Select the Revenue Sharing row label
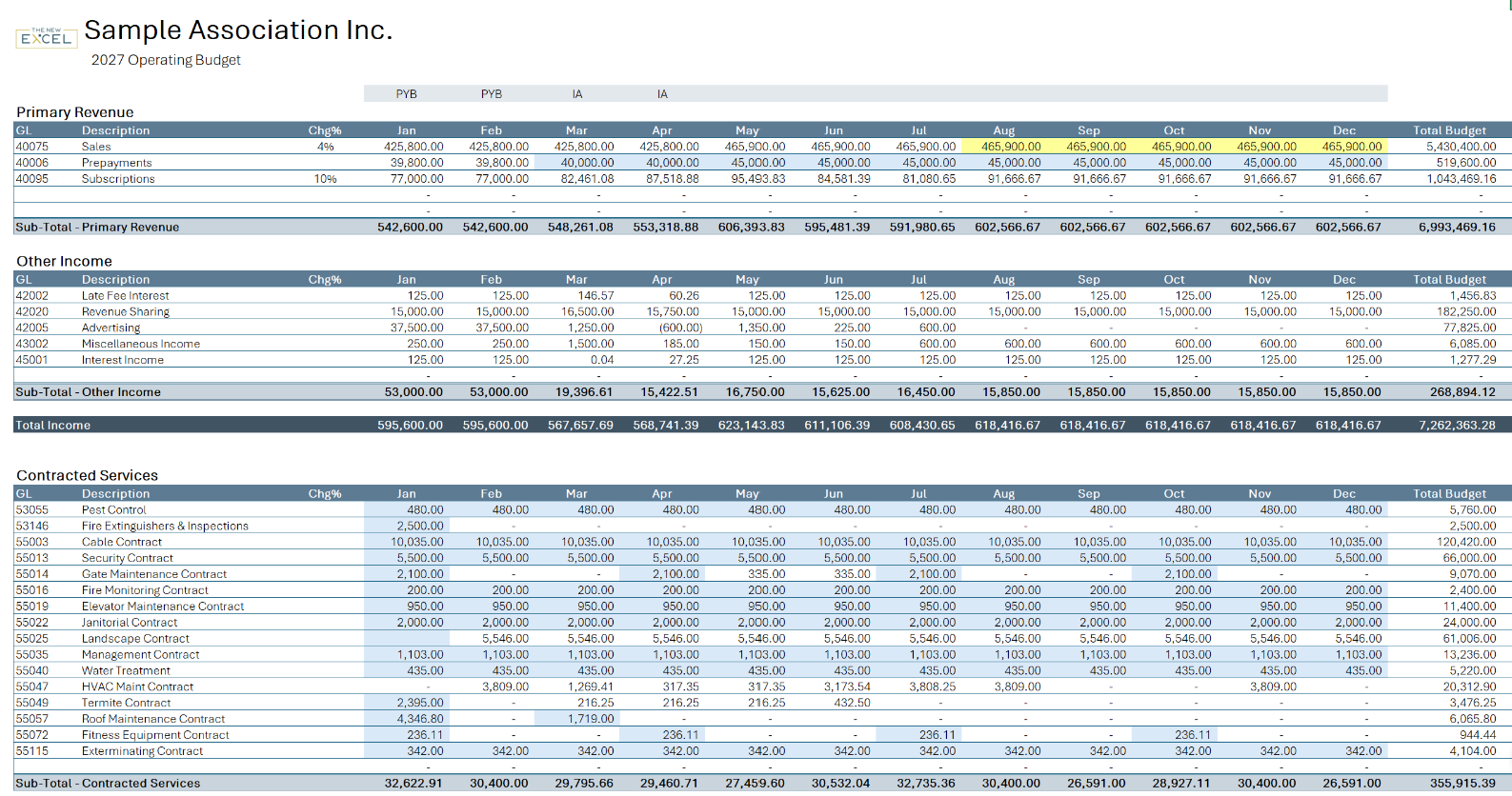This screenshot has height=796, width=1512. pyautogui.click(x=125, y=312)
